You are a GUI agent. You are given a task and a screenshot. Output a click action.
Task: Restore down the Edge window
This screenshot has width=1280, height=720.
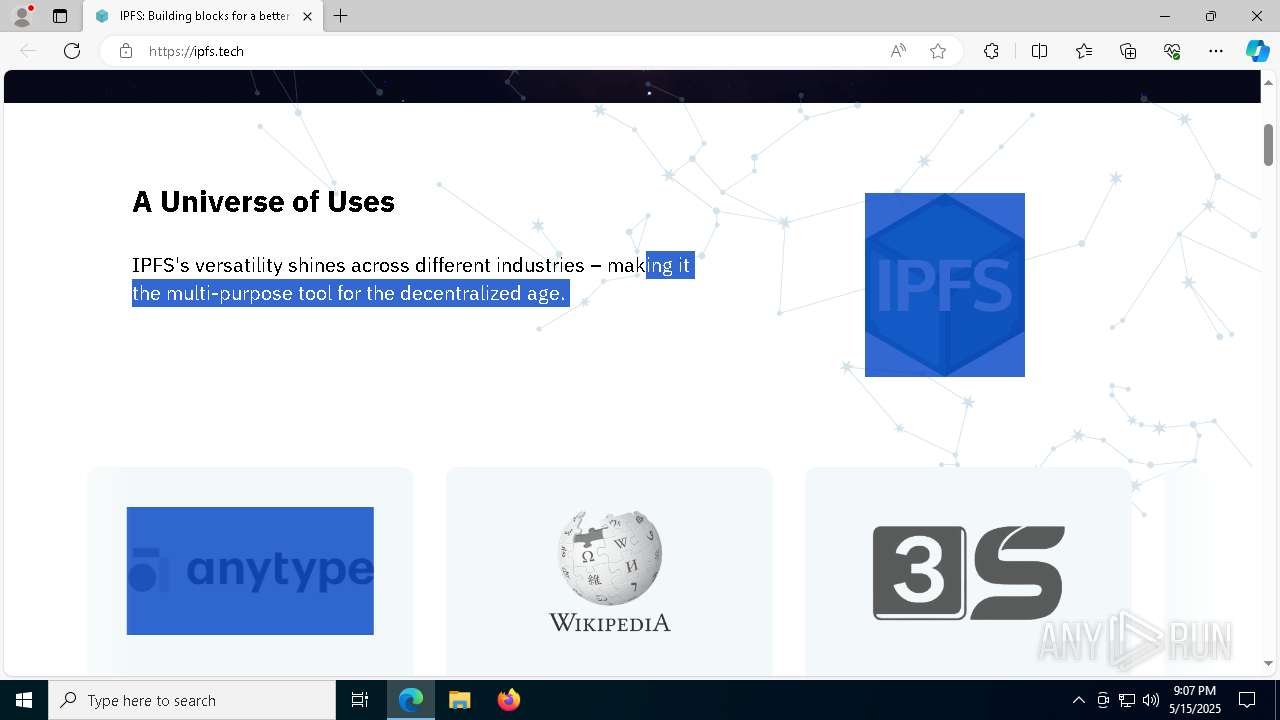click(1211, 16)
